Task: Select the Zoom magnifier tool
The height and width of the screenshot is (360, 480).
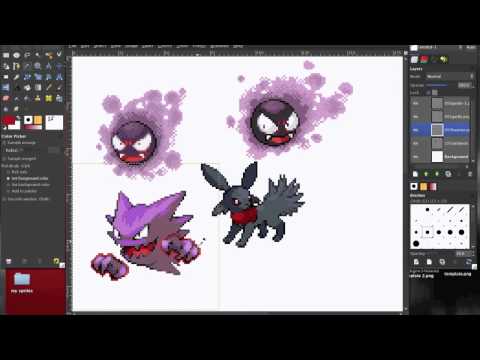Action: (x=38, y=66)
